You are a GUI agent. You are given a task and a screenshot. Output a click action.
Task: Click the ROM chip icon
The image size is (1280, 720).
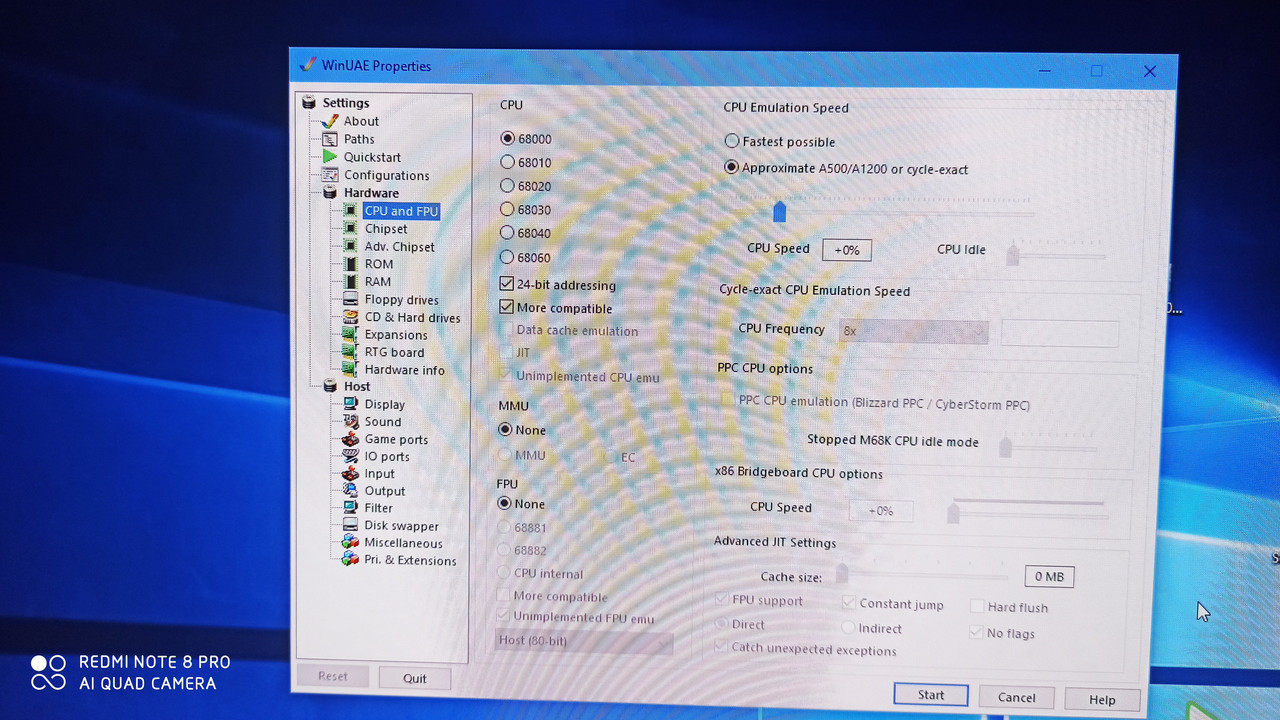tap(350, 264)
